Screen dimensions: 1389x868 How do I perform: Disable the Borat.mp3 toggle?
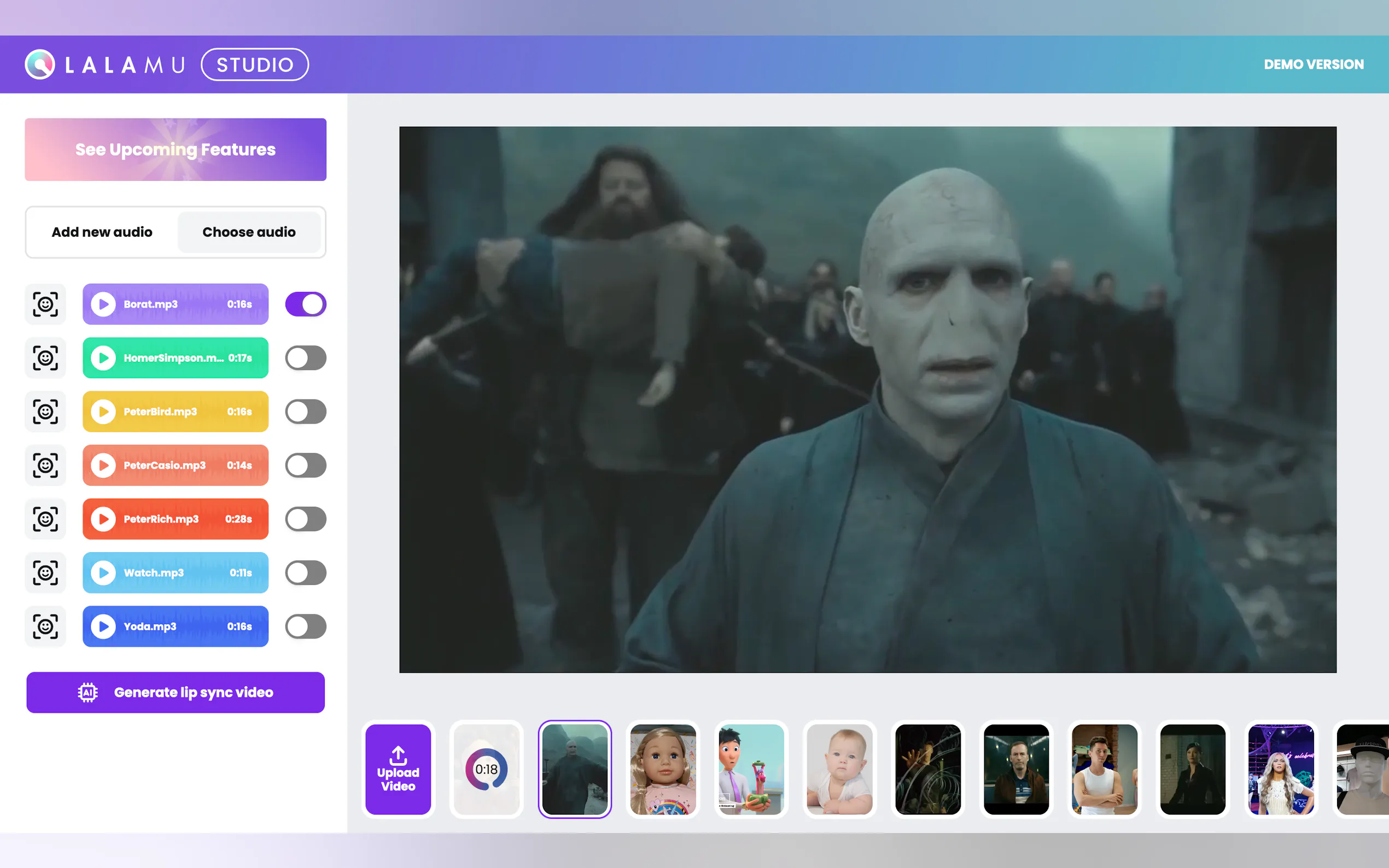point(306,304)
